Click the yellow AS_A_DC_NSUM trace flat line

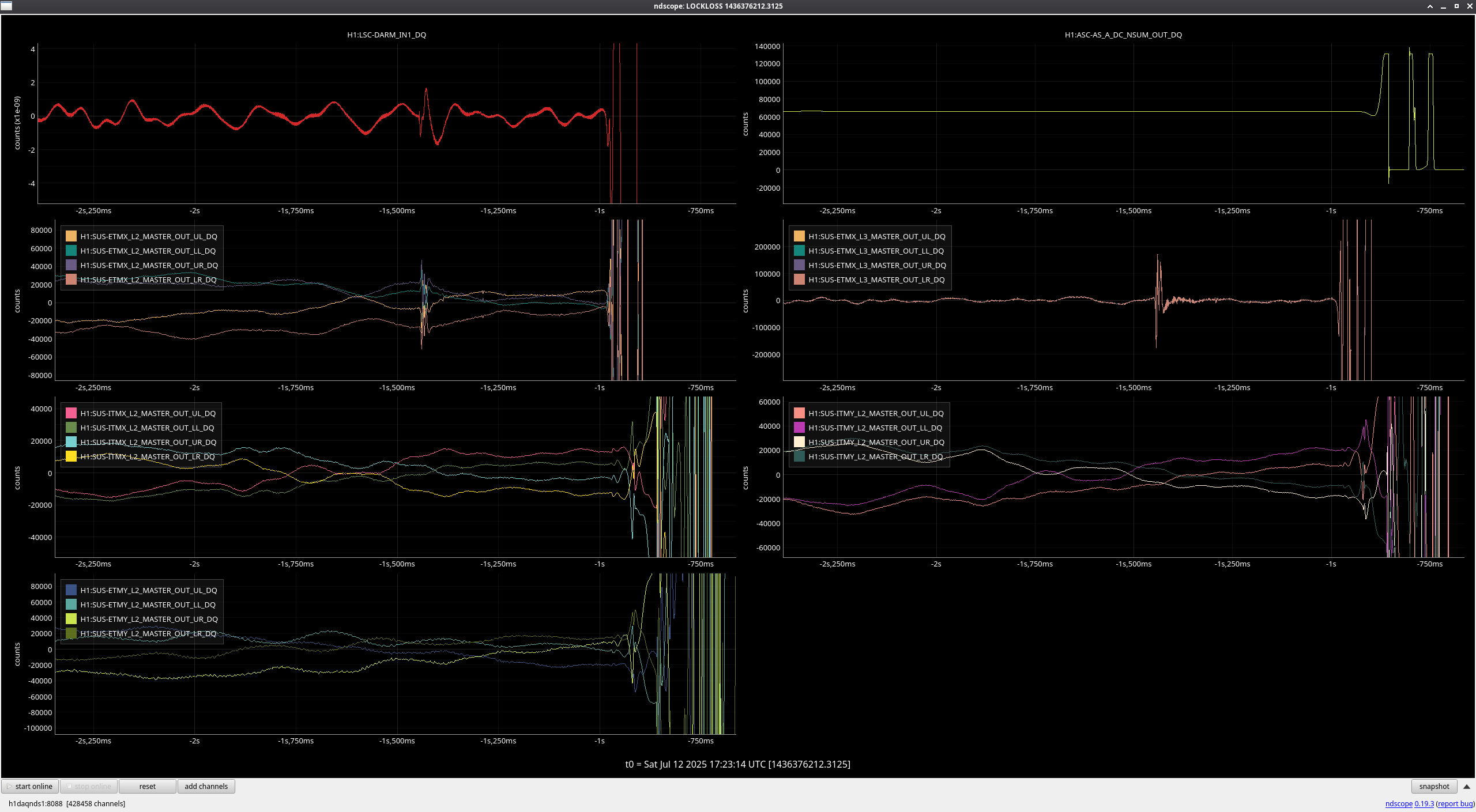tap(1072, 111)
